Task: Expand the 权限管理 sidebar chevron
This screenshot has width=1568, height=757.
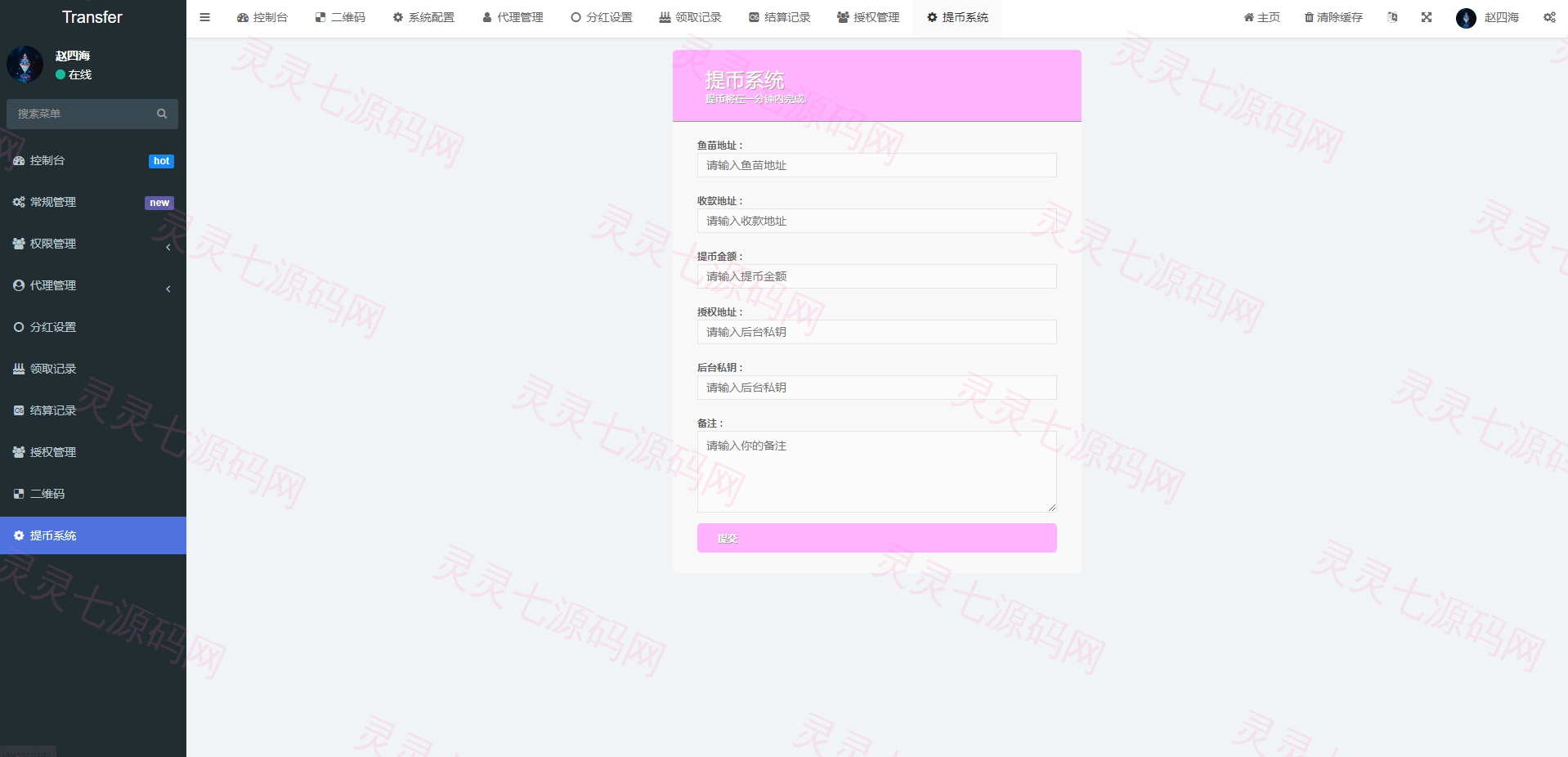Action: click(x=168, y=247)
